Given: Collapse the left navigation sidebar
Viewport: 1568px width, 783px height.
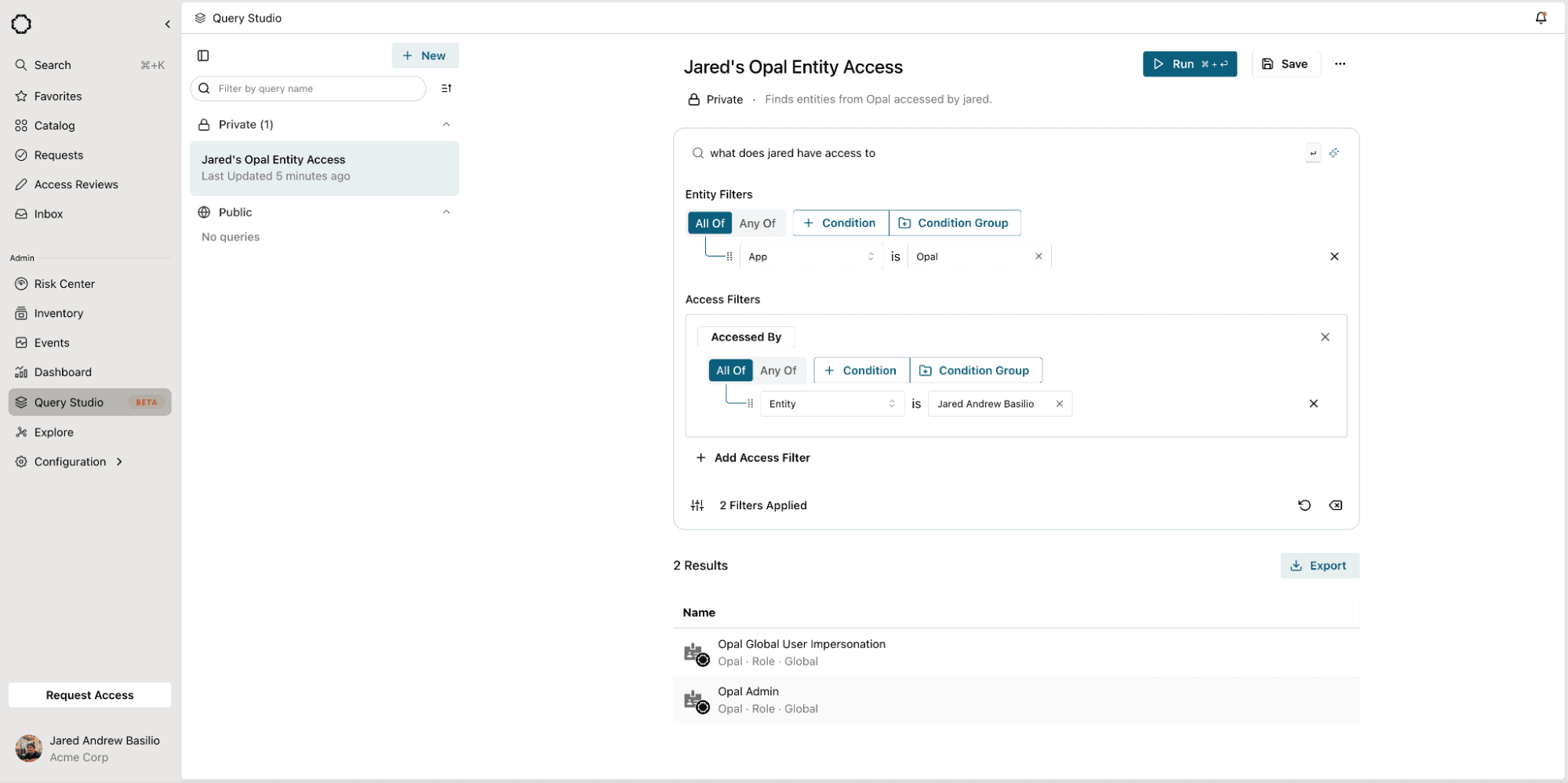Looking at the screenshot, I should coord(167,24).
